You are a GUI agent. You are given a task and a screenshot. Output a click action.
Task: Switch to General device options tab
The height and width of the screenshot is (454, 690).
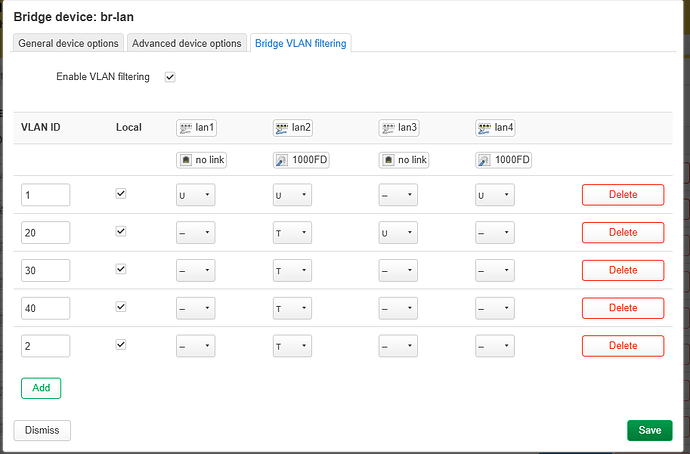[x=69, y=43]
